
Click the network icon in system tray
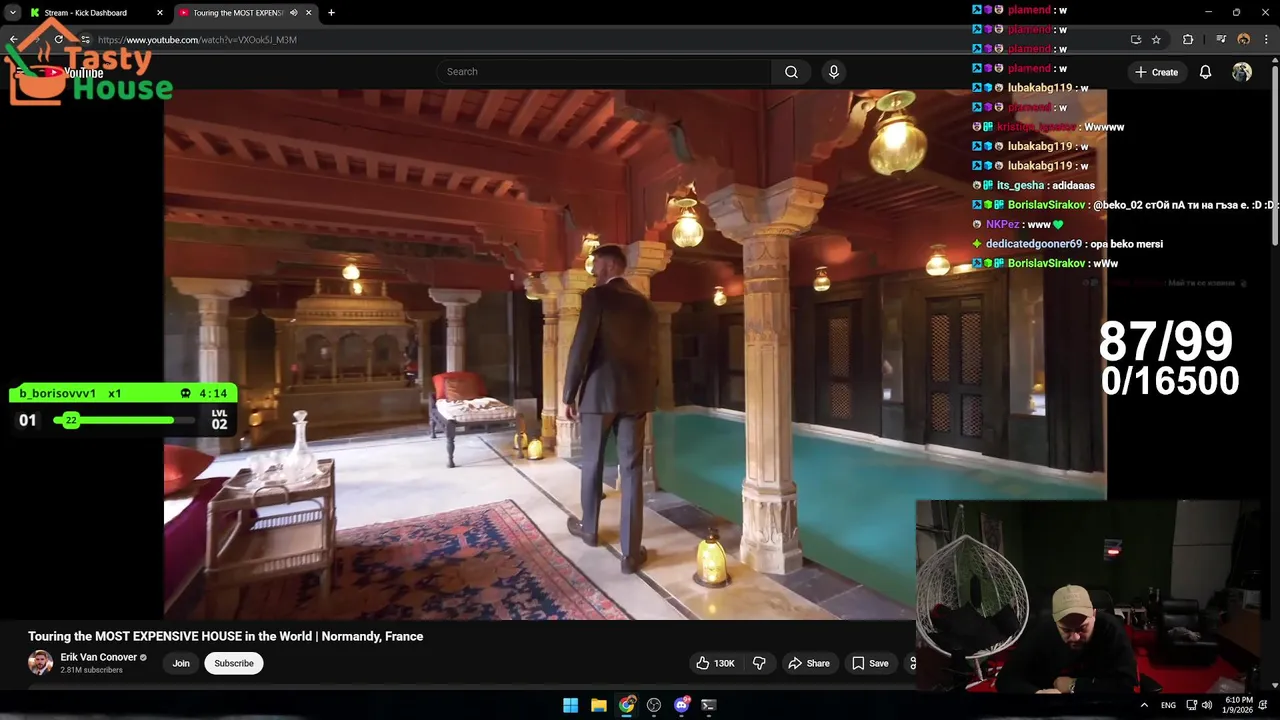pos(1191,705)
